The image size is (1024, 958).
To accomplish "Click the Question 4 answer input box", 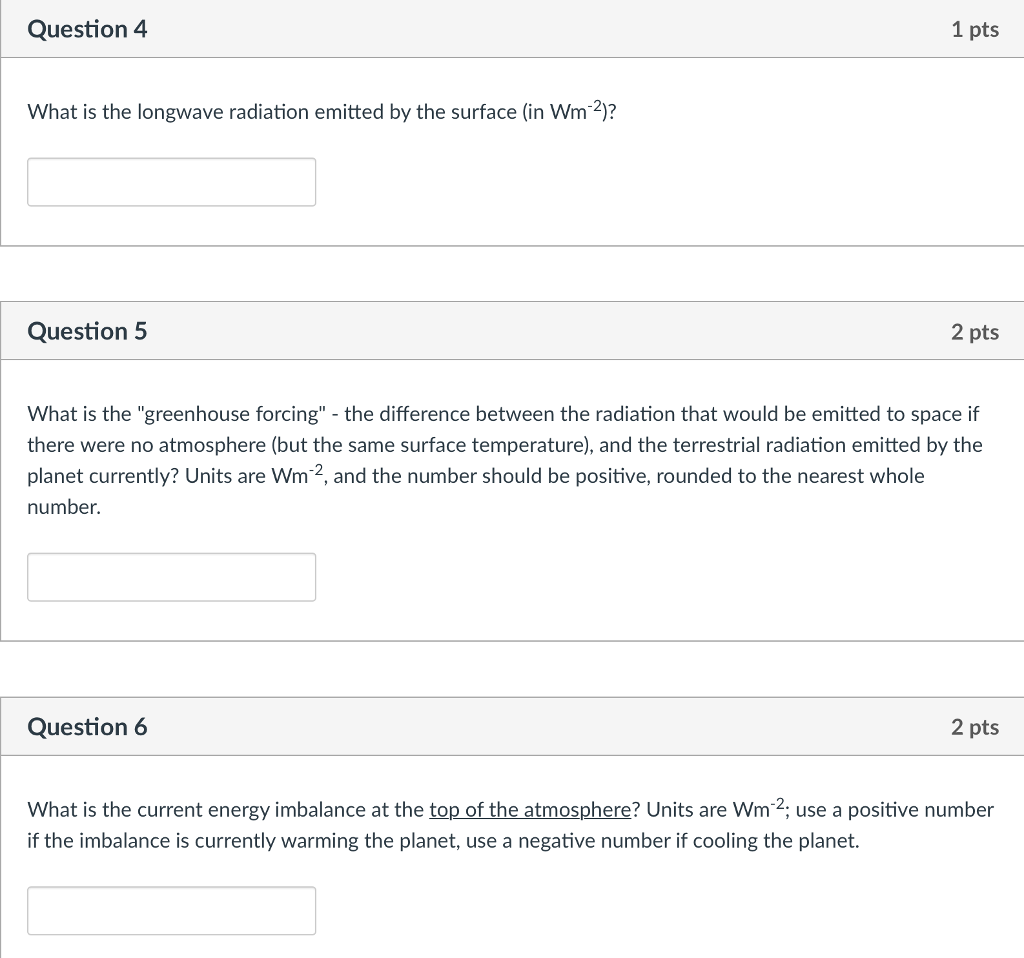I will click(171, 182).
